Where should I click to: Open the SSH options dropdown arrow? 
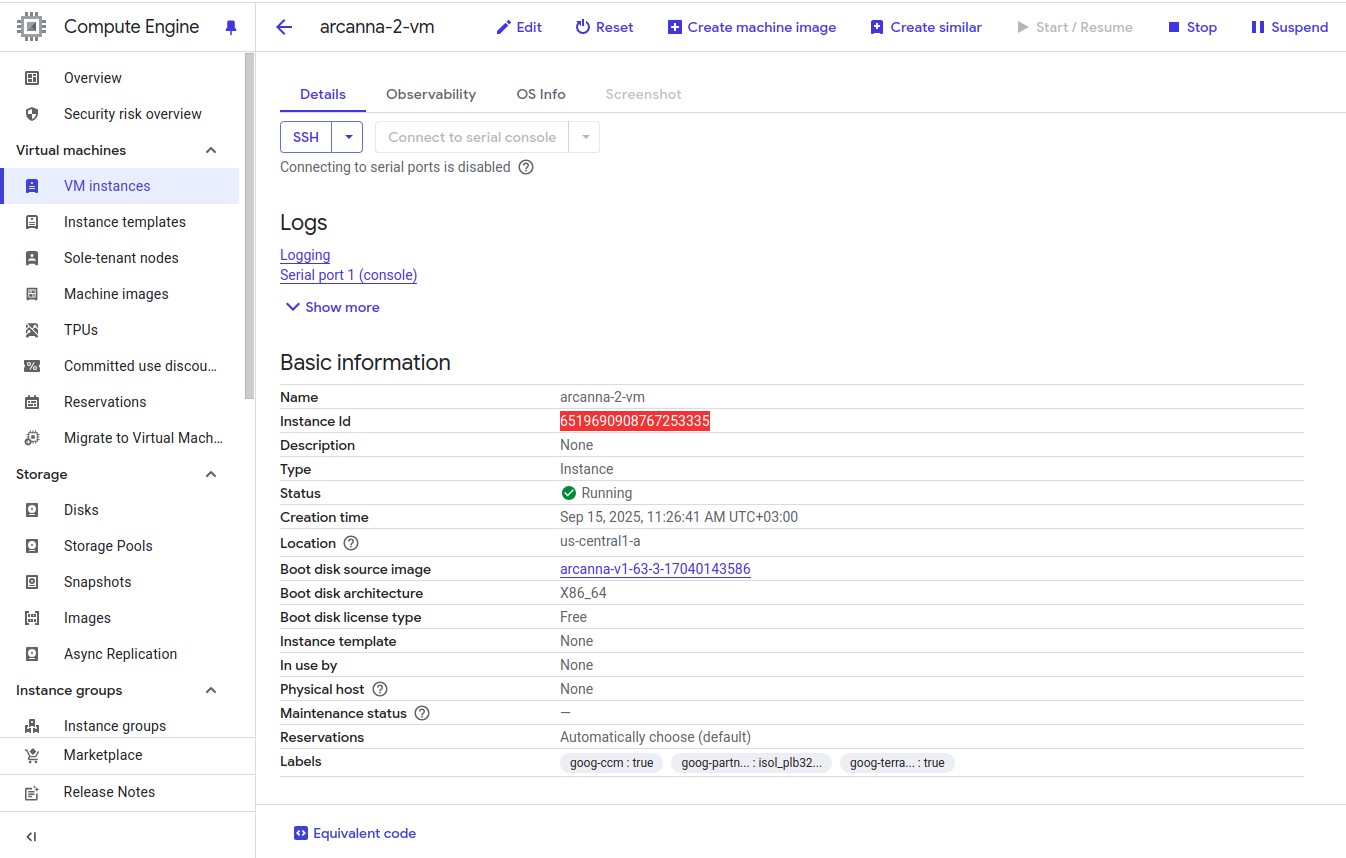pyautogui.click(x=347, y=137)
